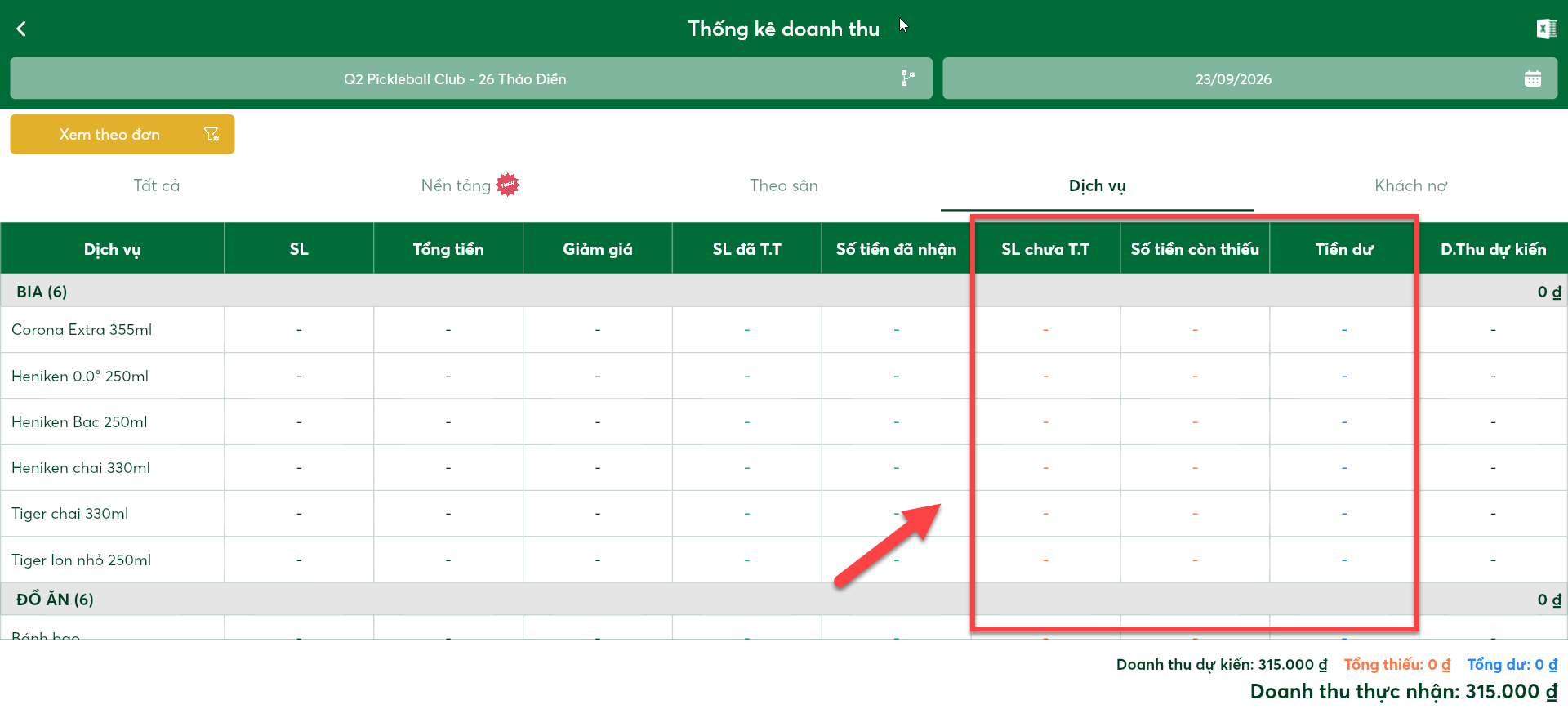
Task: Switch to the Tất cả tab
Action: (157, 185)
